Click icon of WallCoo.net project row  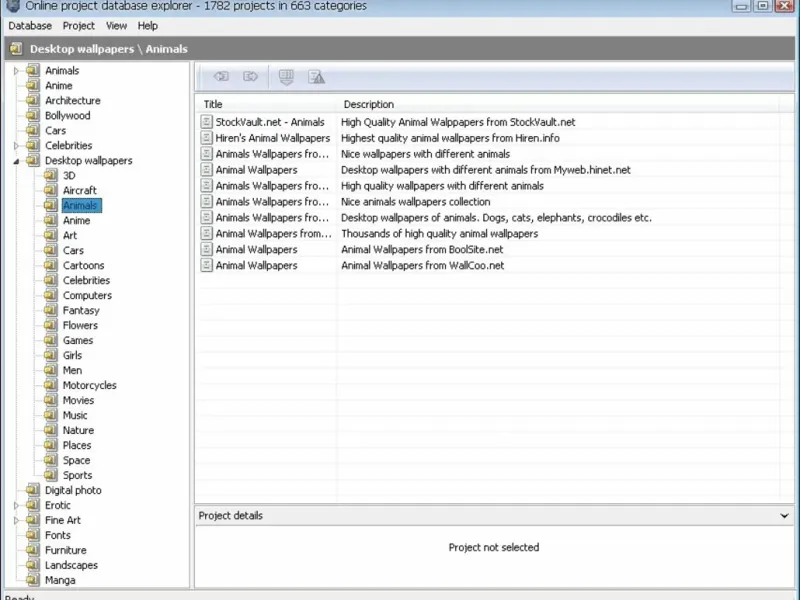[x=206, y=265]
